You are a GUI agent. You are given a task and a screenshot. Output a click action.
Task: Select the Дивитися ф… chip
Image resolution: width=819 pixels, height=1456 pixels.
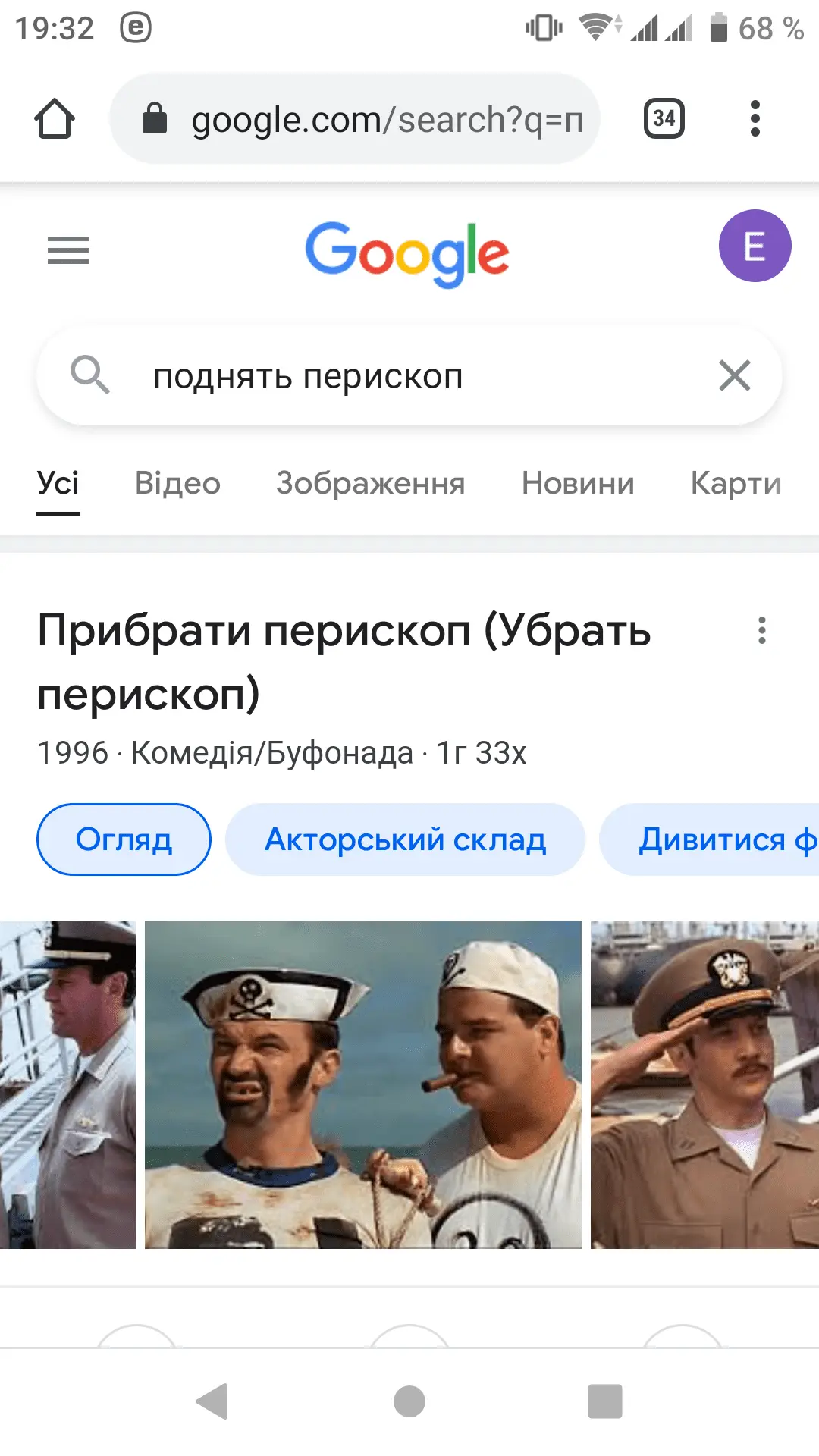pos(710,839)
